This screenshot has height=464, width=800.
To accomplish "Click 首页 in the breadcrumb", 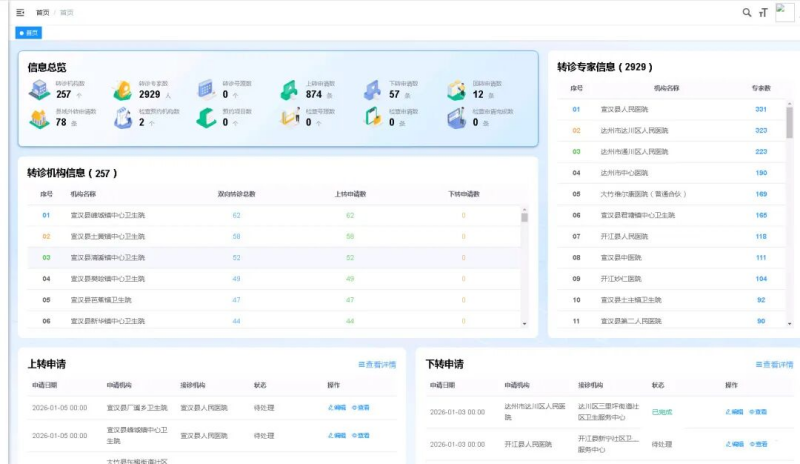I will (x=41, y=13).
